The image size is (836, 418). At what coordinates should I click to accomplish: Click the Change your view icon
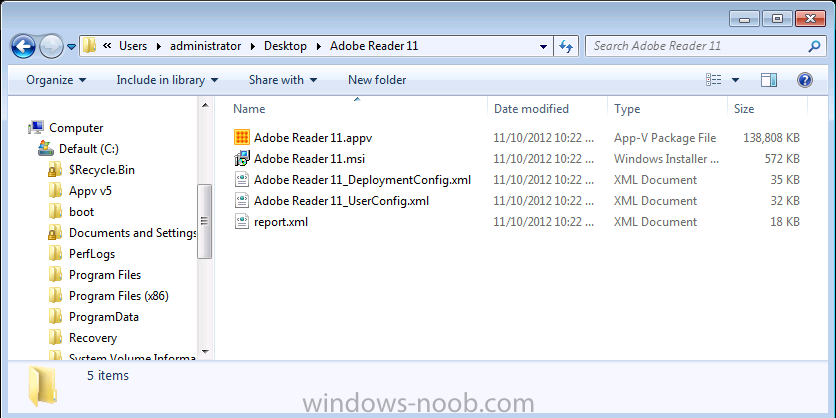click(714, 80)
